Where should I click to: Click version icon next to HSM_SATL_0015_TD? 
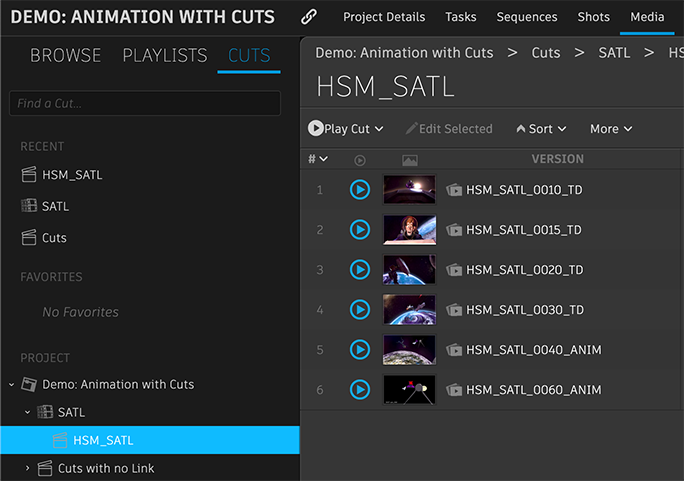[x=454, y=230]
